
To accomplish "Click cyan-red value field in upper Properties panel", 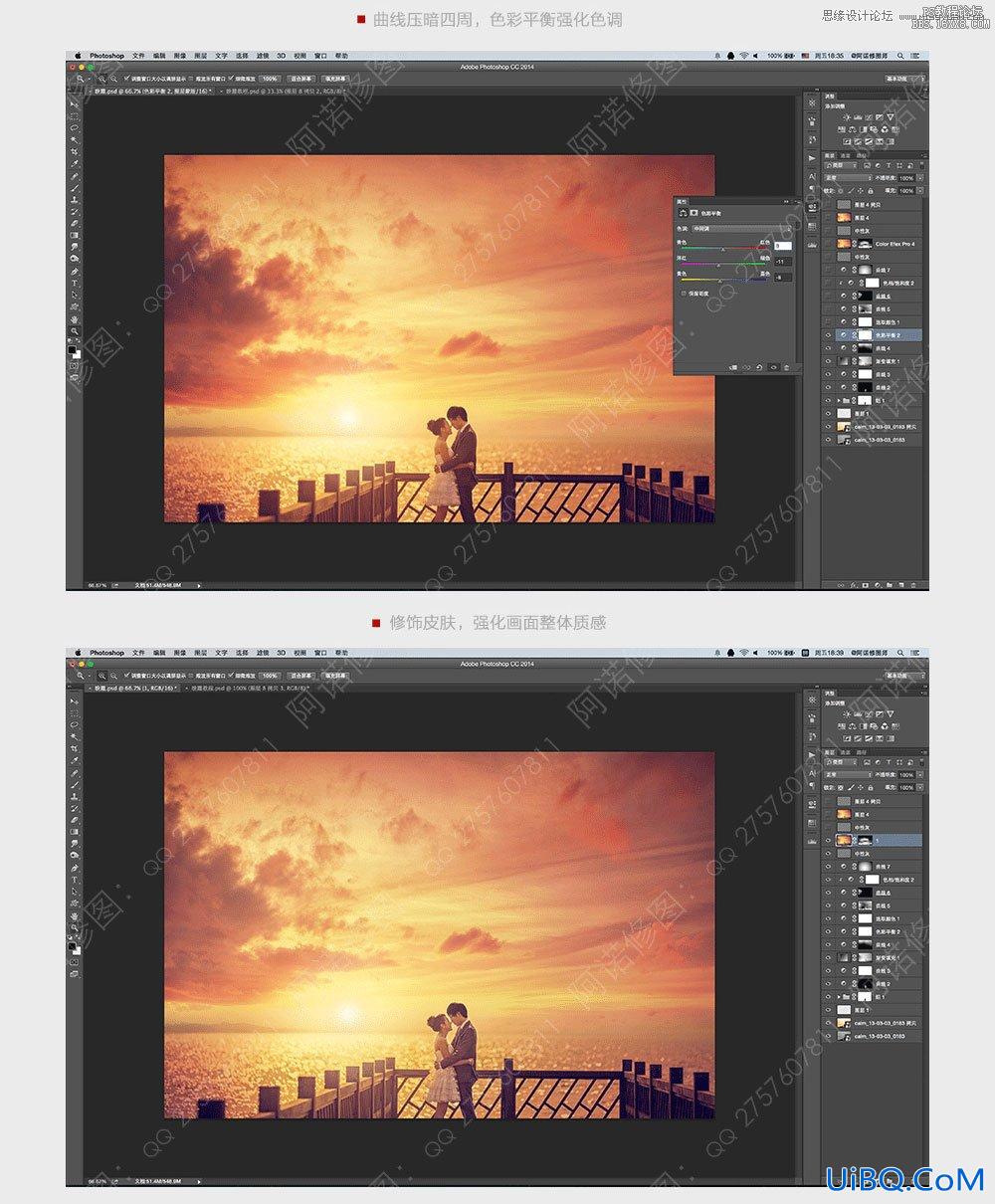I will tap(783, 246).
